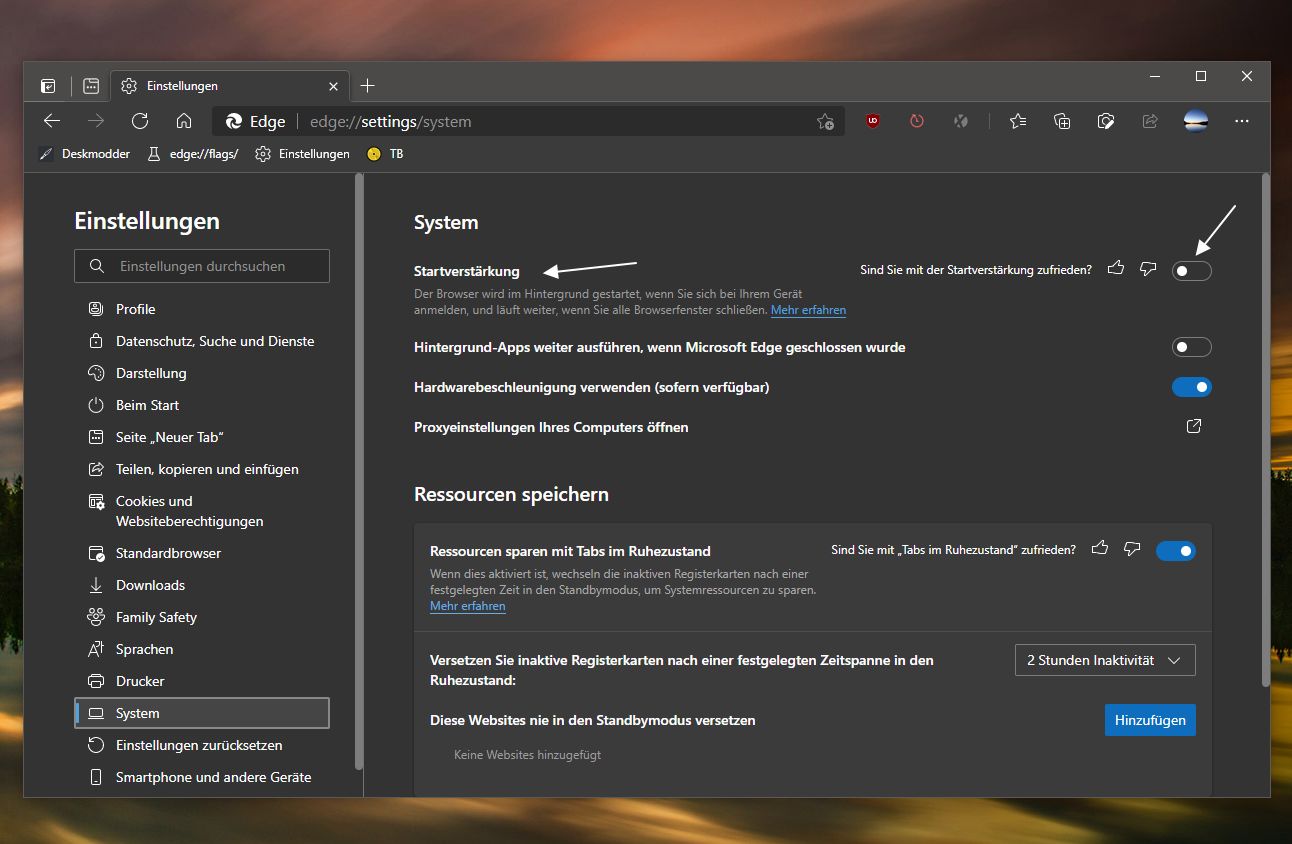Open Drucker settings section

[x=202, y=681]
